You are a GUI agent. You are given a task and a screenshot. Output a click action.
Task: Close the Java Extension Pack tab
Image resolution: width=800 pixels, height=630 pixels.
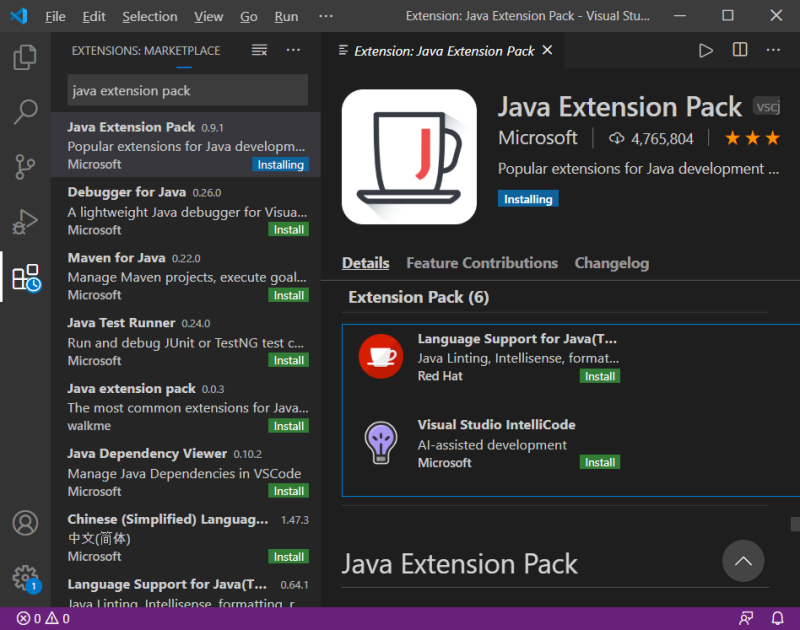(x=547, y=50)
